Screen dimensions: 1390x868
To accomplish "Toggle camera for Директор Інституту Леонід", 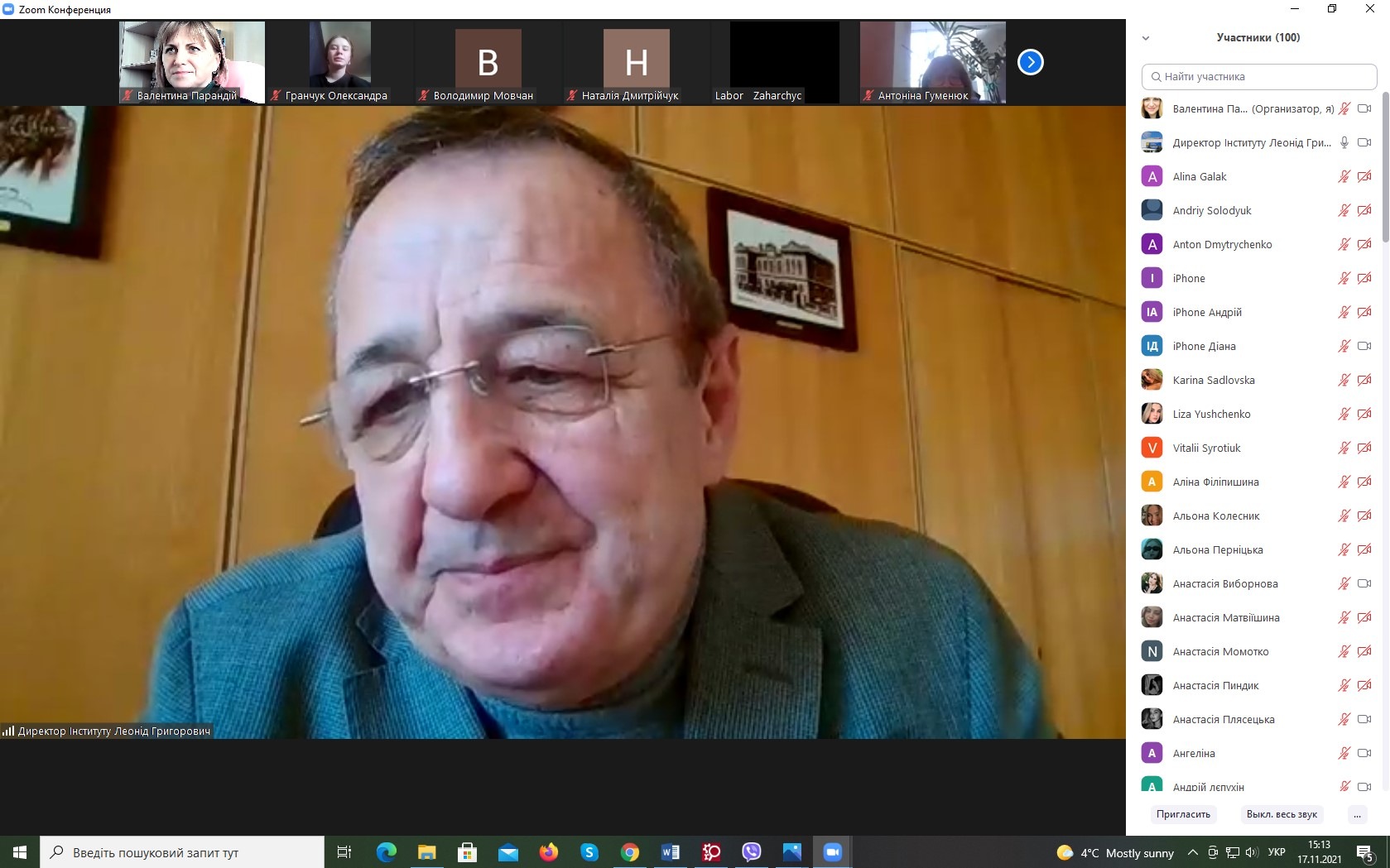I will 1364,142.
